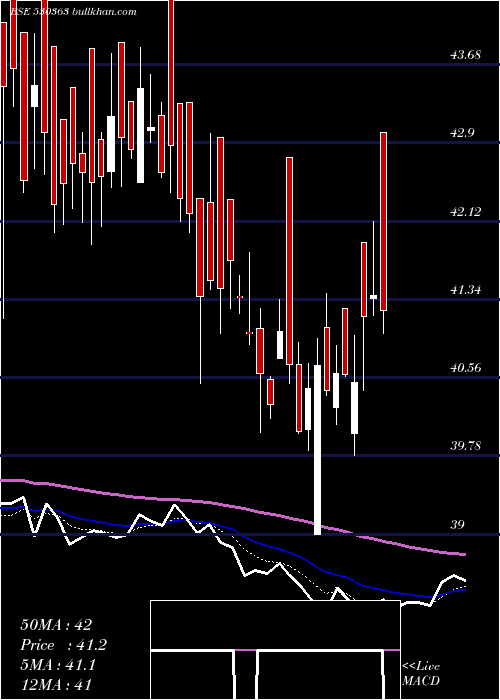
Task: Click the 50MA : 42 readout
Action: tap(56, 625)
